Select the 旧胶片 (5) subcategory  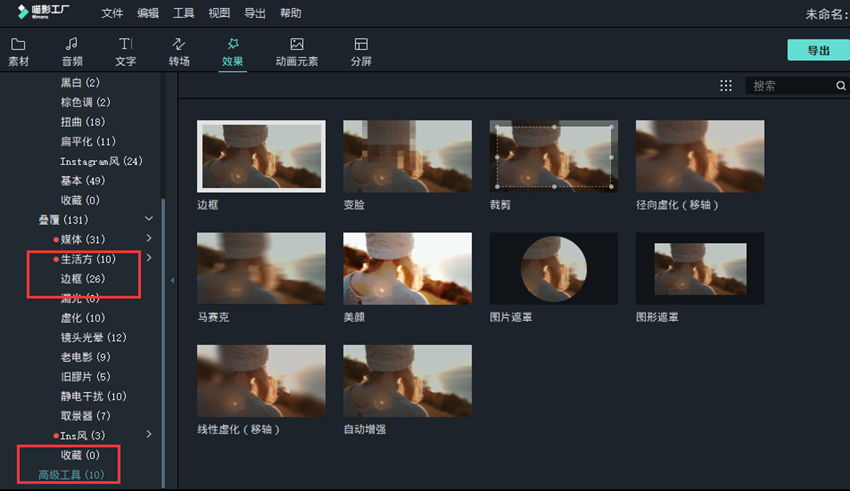85,376
